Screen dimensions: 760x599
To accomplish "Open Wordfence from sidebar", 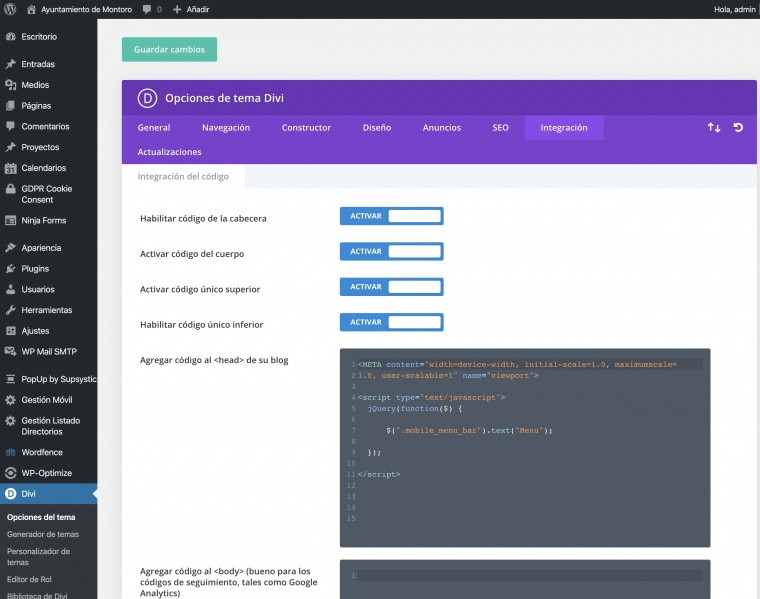I will coord(41,452).
